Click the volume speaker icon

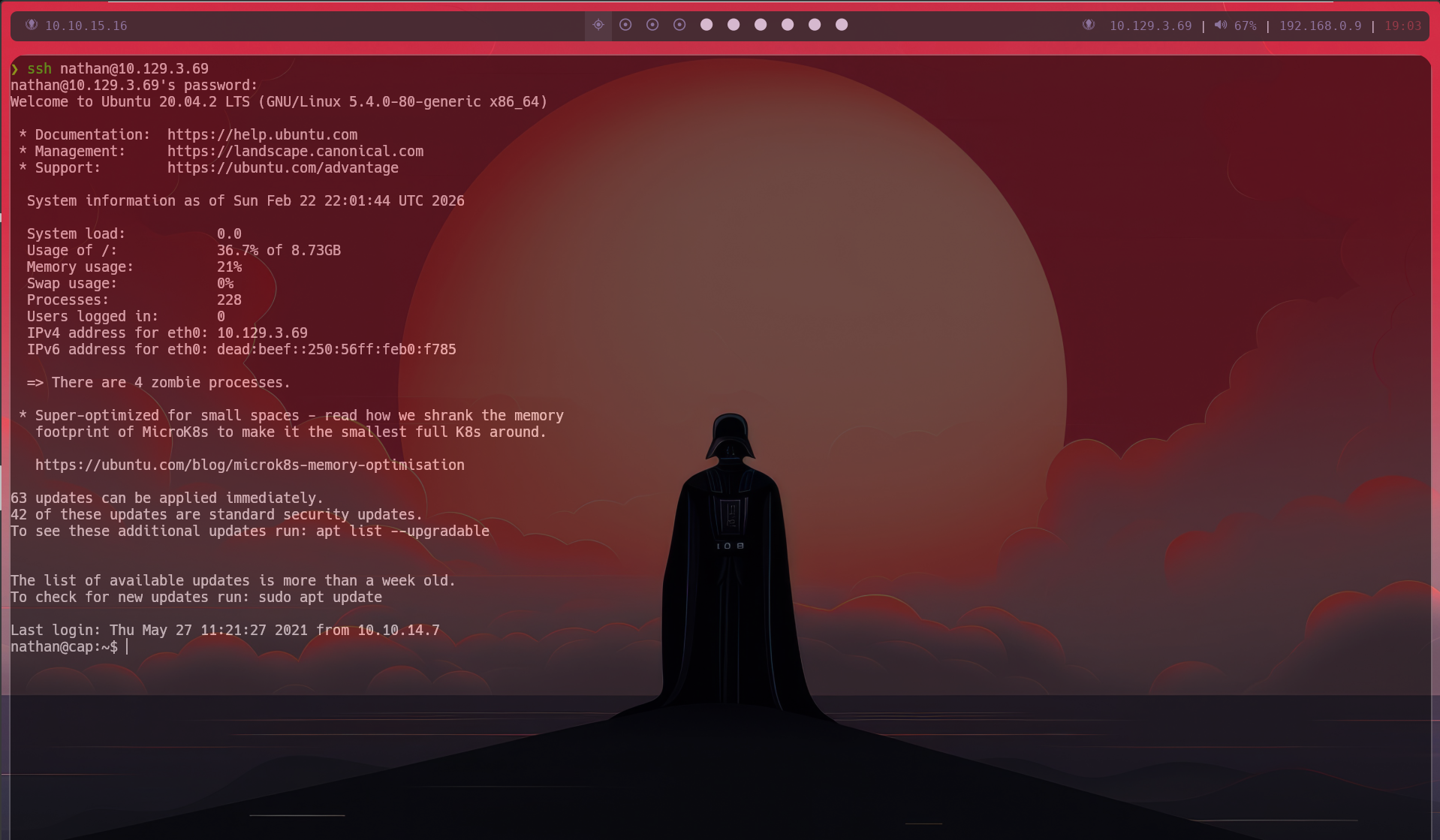[x=1221, y=25]
